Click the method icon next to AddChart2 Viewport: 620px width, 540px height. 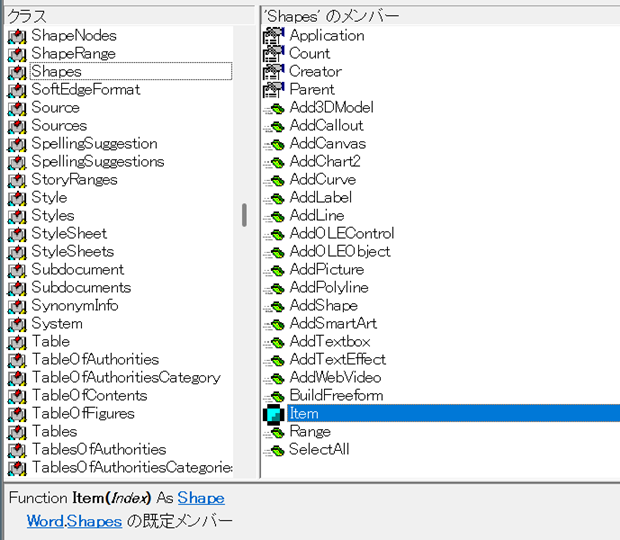click(x=274, y=163)
